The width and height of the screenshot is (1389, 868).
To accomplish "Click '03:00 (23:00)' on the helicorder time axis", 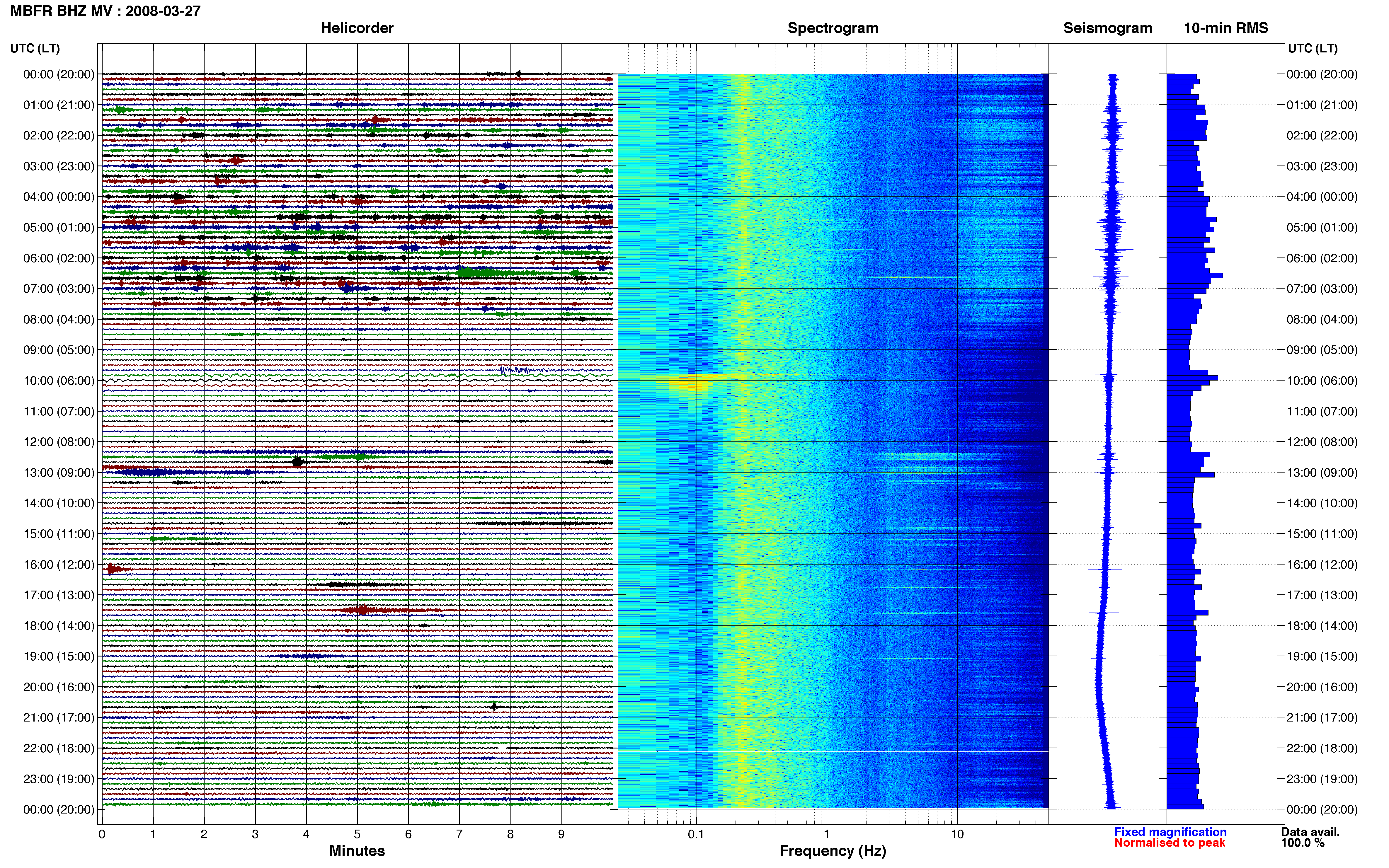I will tap(59, 166).
